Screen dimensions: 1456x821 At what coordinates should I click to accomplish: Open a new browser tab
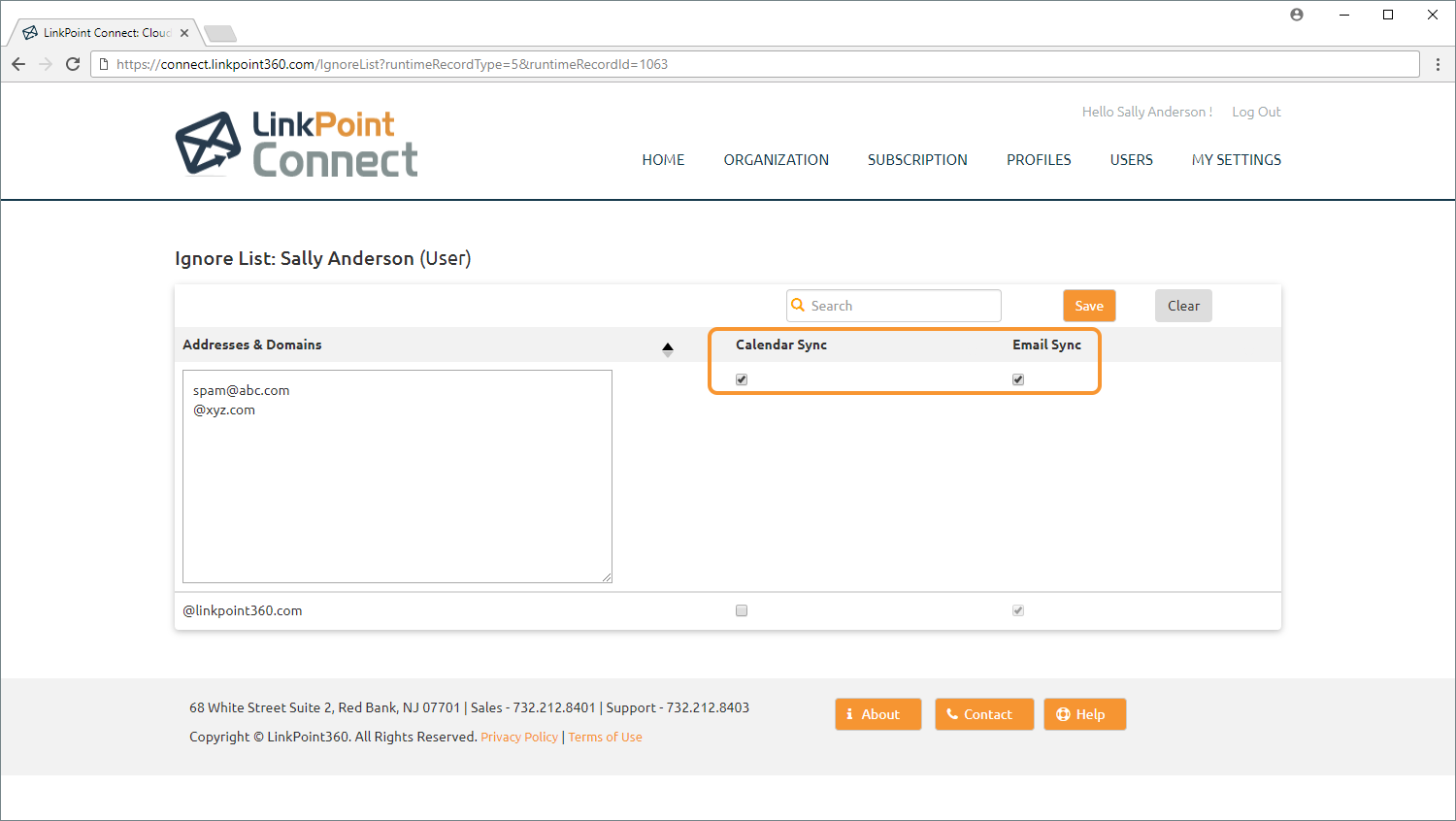point(220,34)
